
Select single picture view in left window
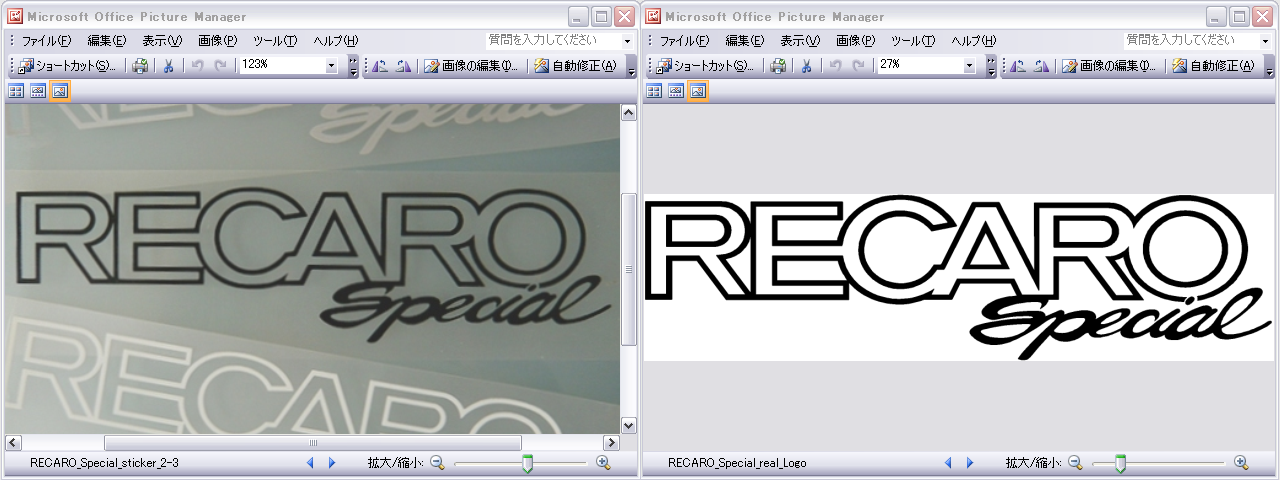coord(60,91)
